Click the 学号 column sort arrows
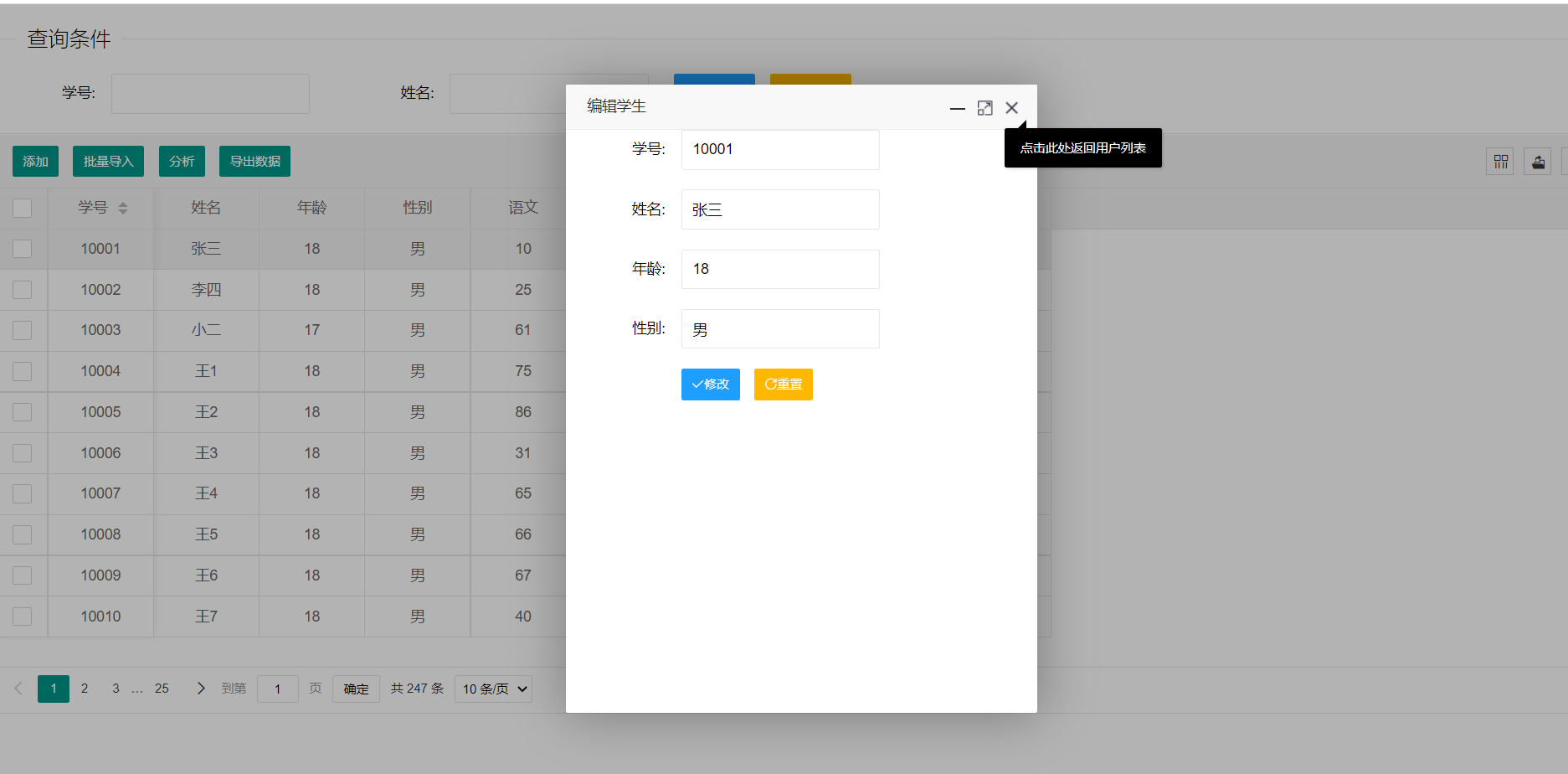The width and height of the screenshot is (1568, 774). [x=123, y=208]
